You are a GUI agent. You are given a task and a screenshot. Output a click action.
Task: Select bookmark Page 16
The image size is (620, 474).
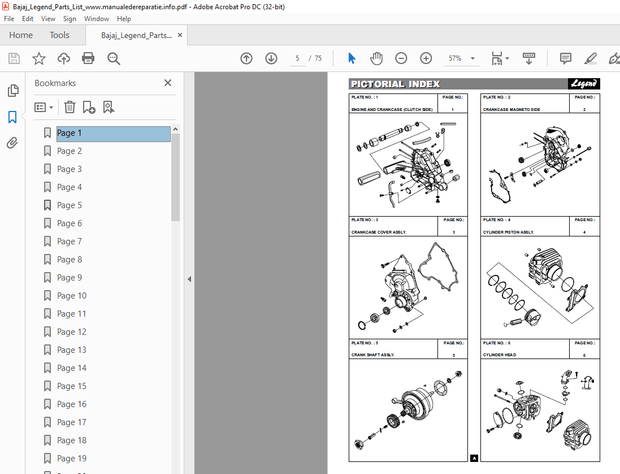(x=72, y=404)
